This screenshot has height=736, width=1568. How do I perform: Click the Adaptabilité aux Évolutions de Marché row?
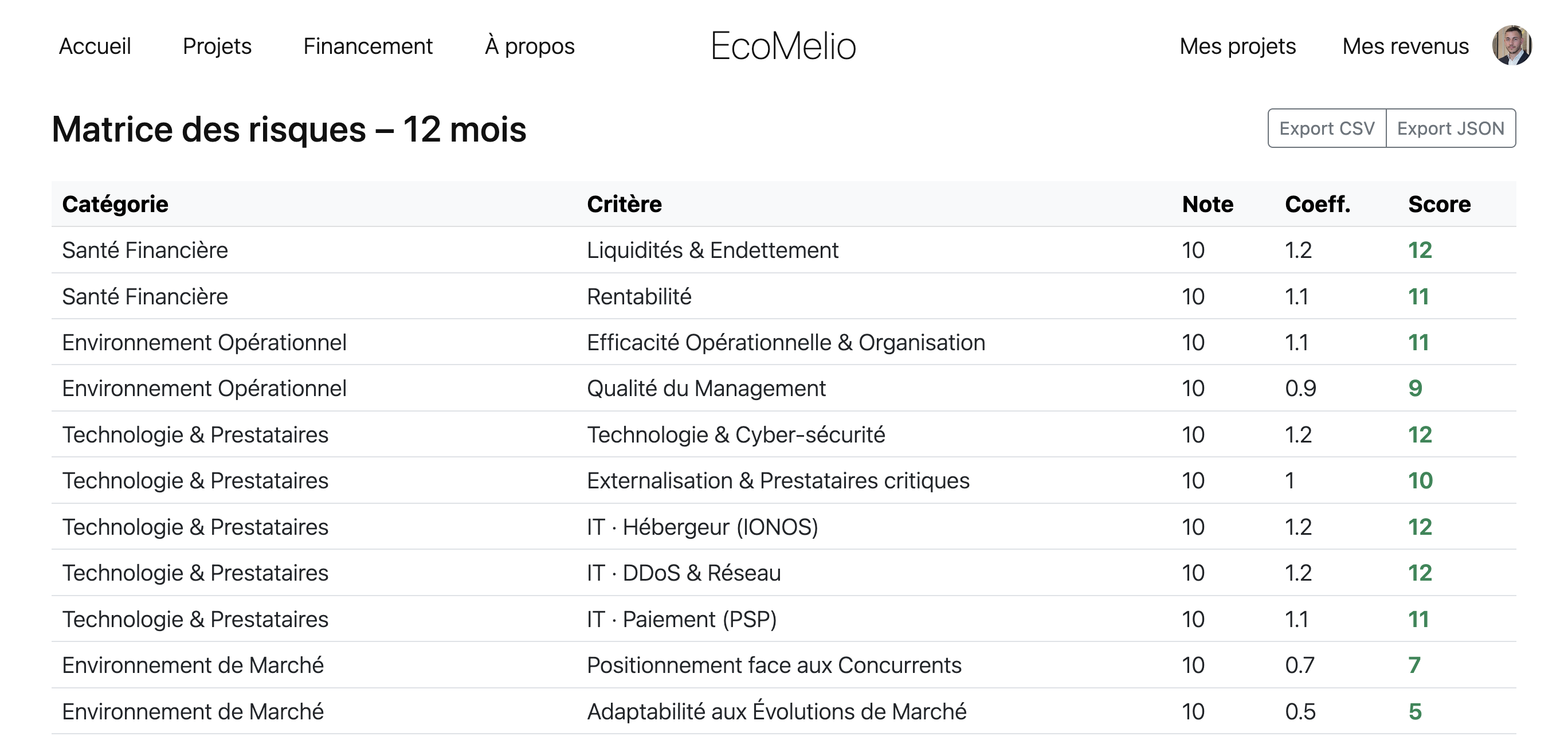click(x=776, y=711)
